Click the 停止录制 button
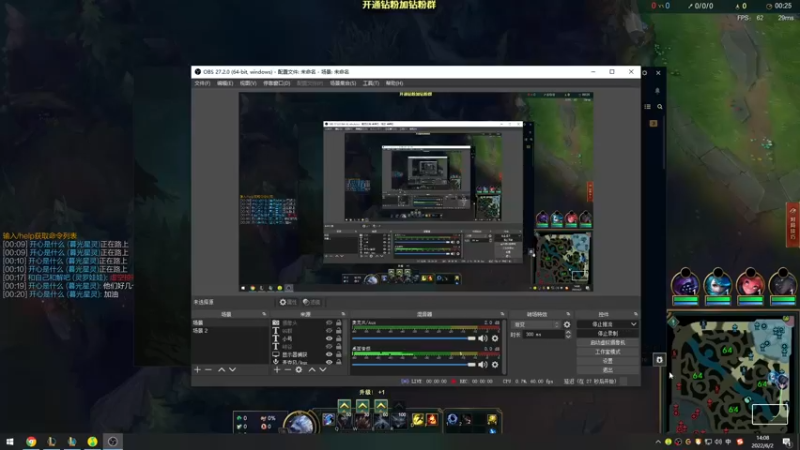This screenshot has width=800, height=450. tap(607, 334)
